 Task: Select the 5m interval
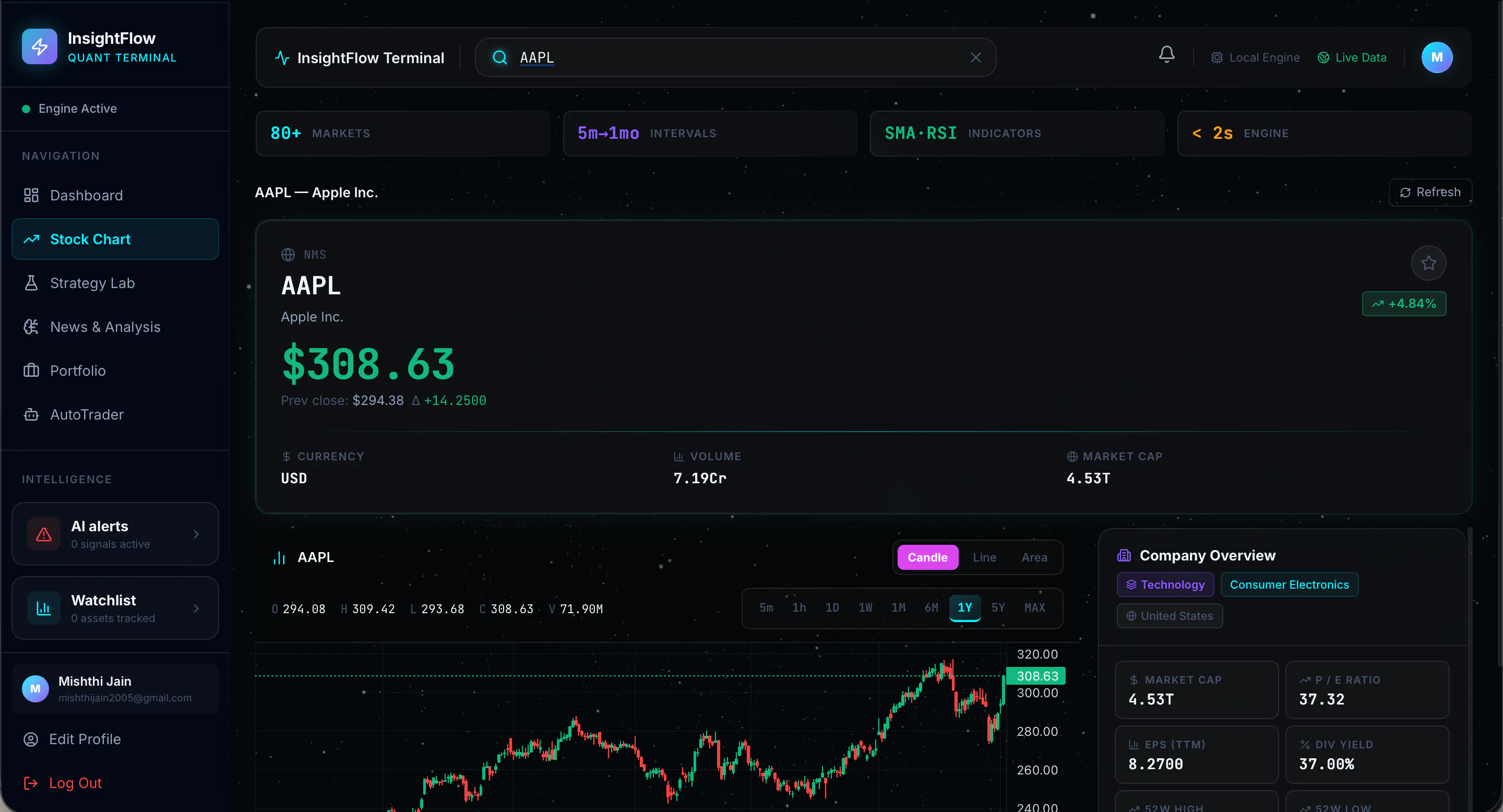766,608
